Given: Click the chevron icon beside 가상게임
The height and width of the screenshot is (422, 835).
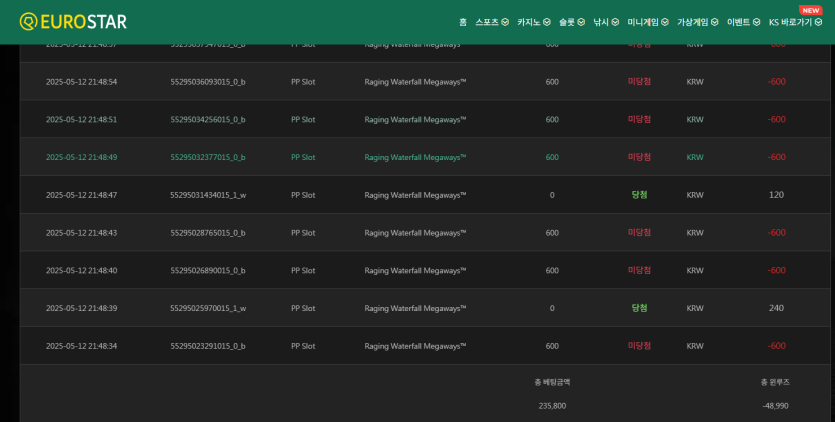Looking at the screenshot, I should 714,22.
